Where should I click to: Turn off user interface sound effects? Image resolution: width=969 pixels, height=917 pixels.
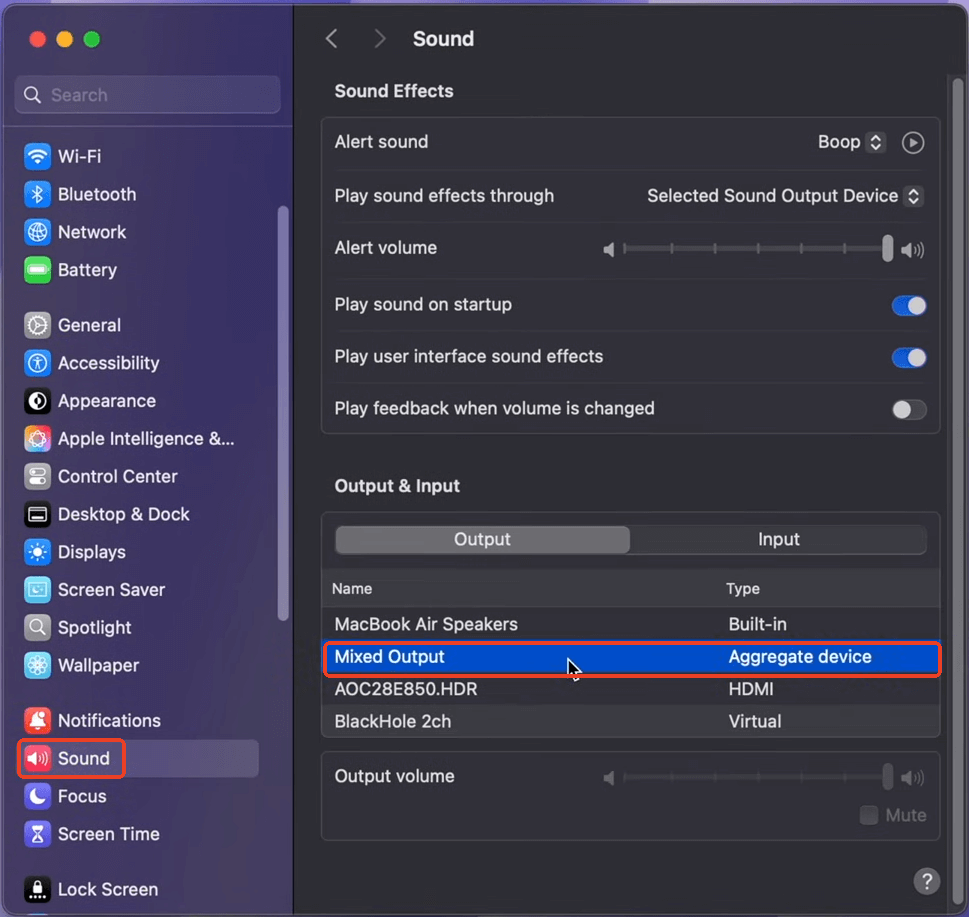(x=908, y=357)
